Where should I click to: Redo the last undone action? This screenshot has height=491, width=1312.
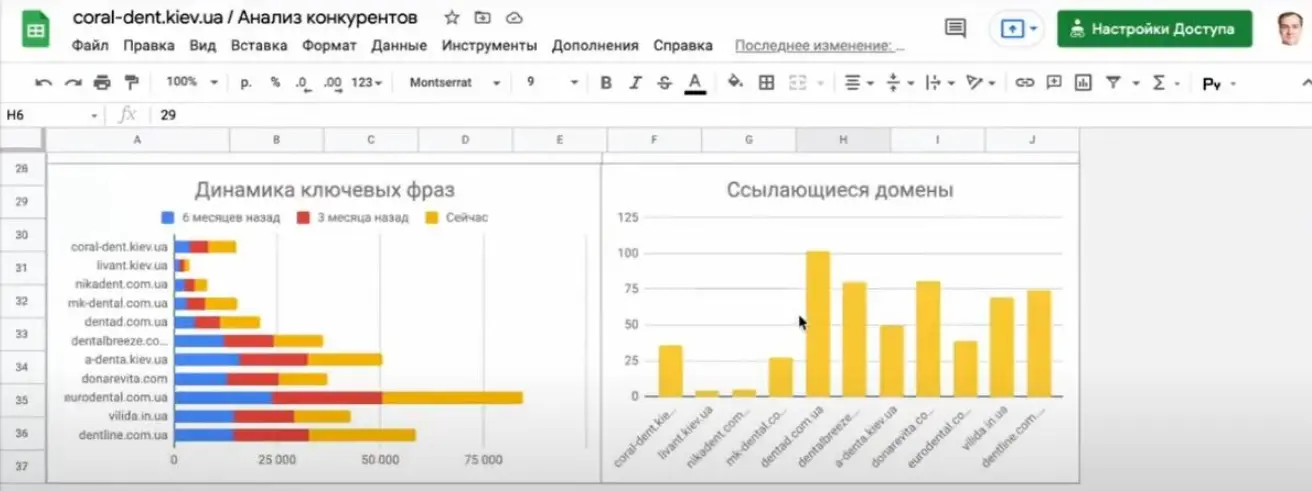pyautogui.click(x=73, y=83)
